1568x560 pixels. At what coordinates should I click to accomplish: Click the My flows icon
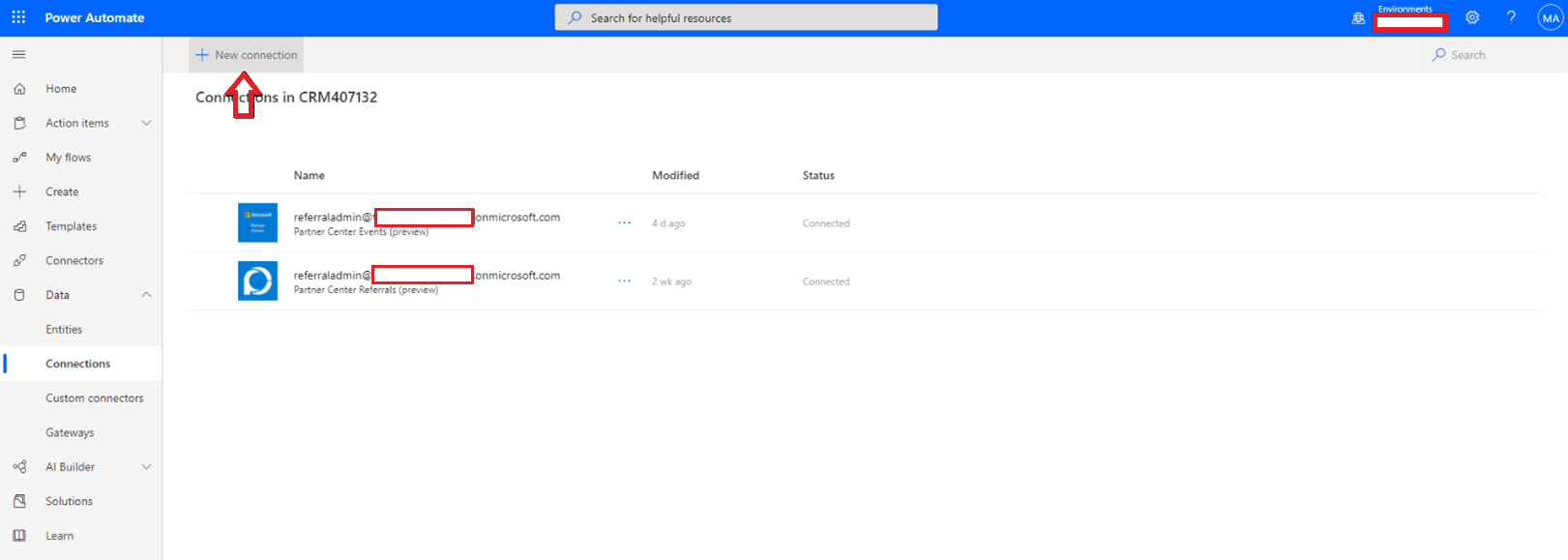(19, 158)
